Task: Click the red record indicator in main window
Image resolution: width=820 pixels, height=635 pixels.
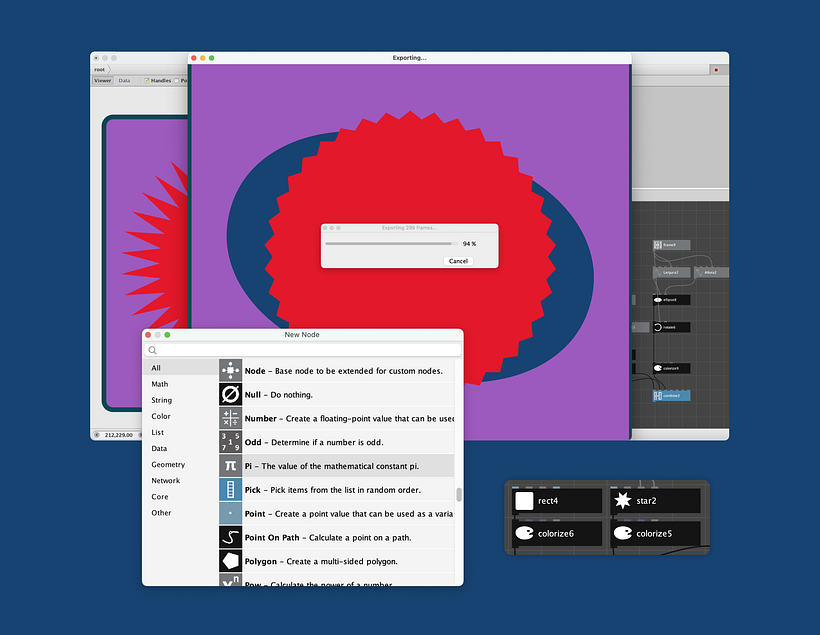Action: 716,70
